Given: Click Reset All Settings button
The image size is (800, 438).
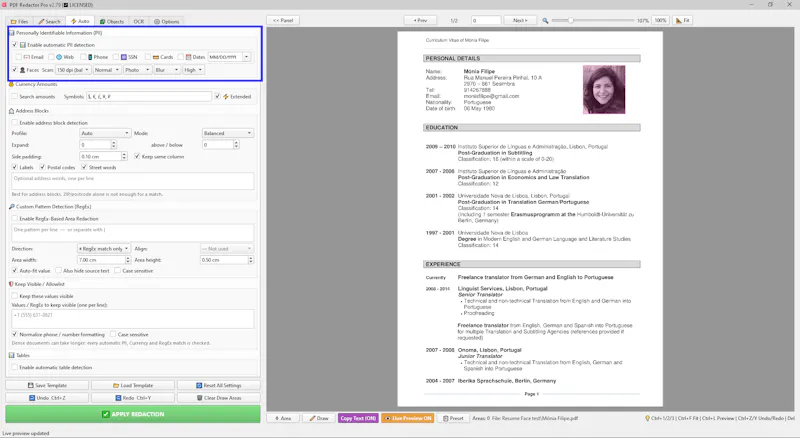Looking at the screenshot, I should click(x=218, y=385).
